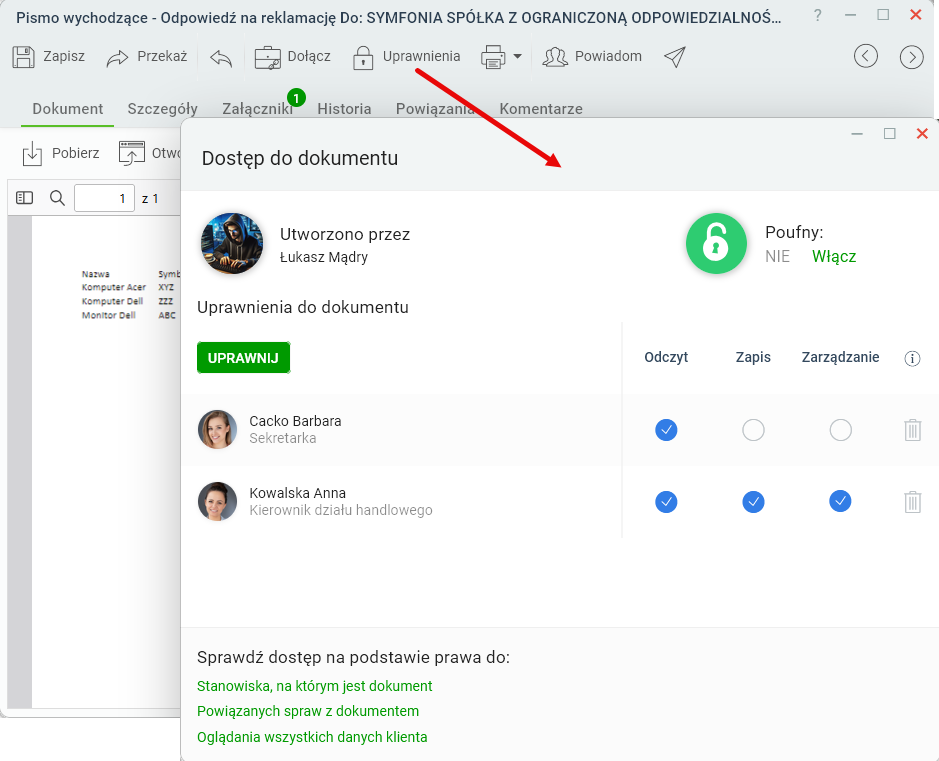Switch to the Dokument tab
The width and height of the screenshot is (939, 761).
click(x=68, y=108)
